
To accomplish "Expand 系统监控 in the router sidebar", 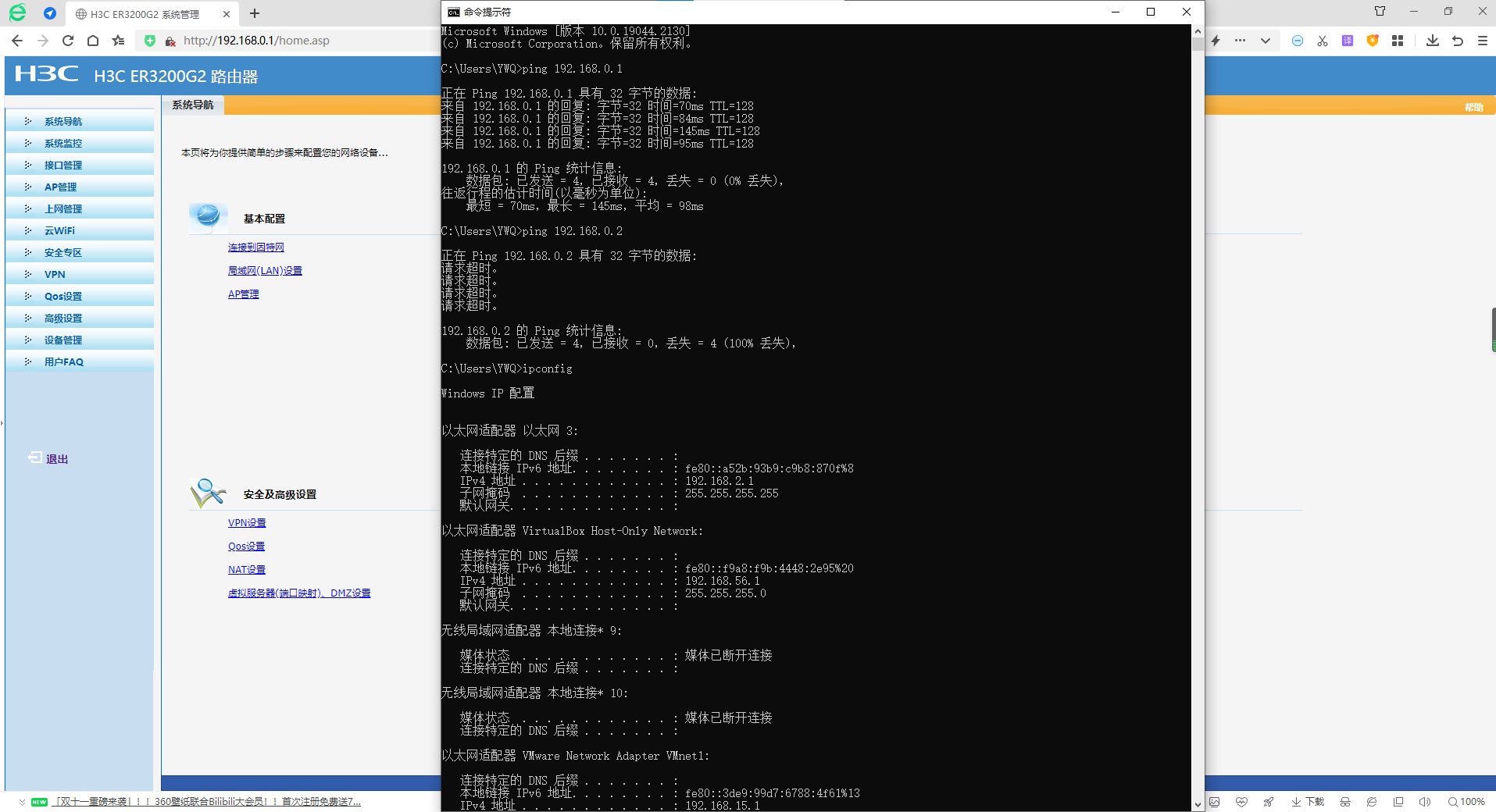I will 80,143.
